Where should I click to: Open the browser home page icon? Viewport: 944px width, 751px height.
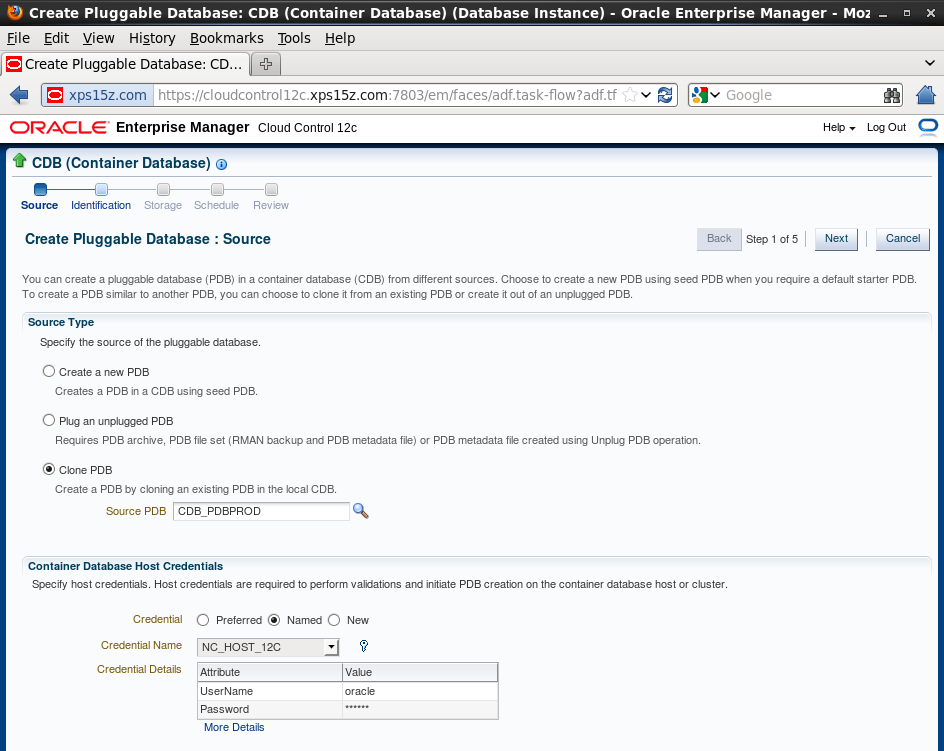[926, 95]
